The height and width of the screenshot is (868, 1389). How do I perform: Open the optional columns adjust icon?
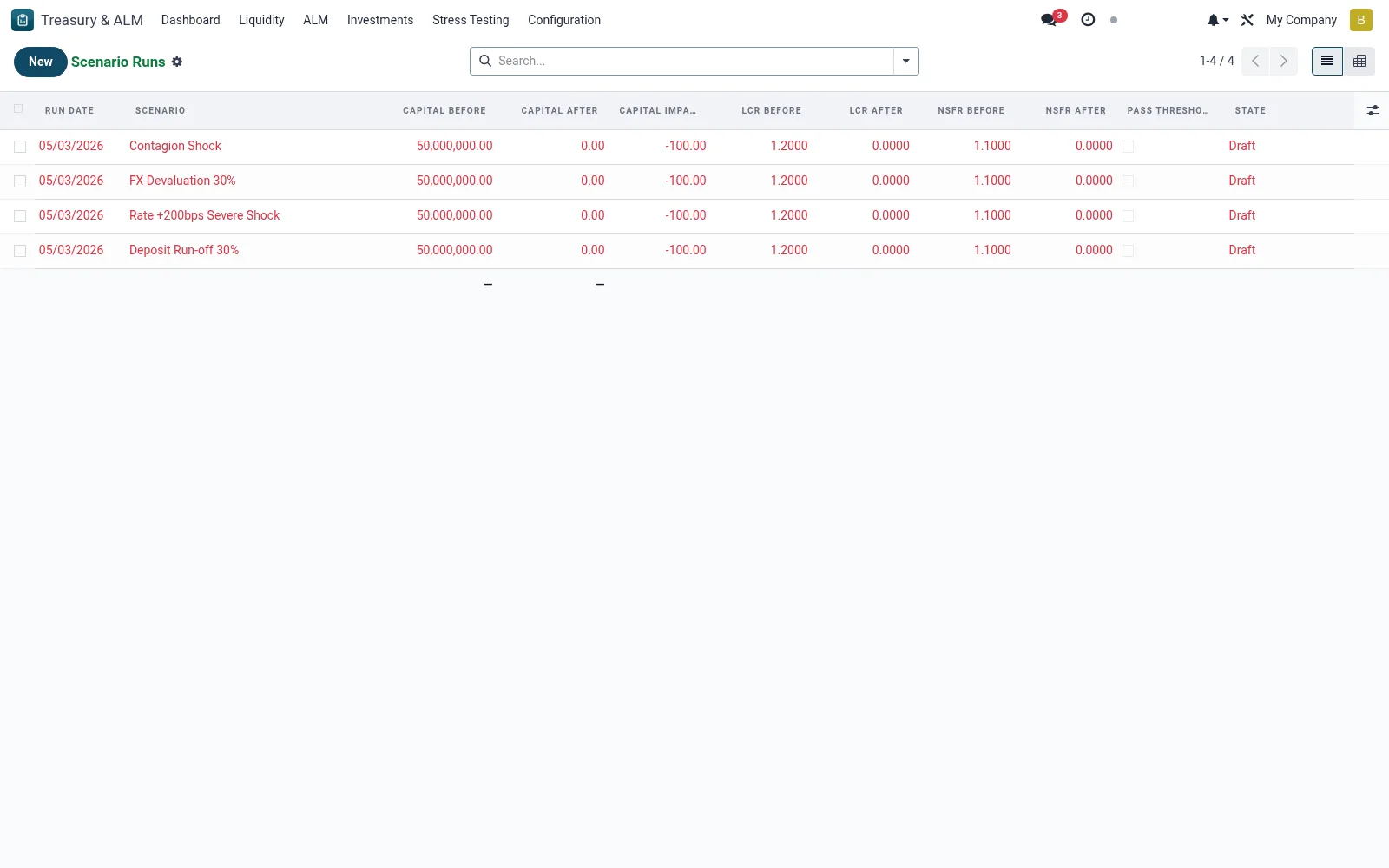coord(1373,110)
